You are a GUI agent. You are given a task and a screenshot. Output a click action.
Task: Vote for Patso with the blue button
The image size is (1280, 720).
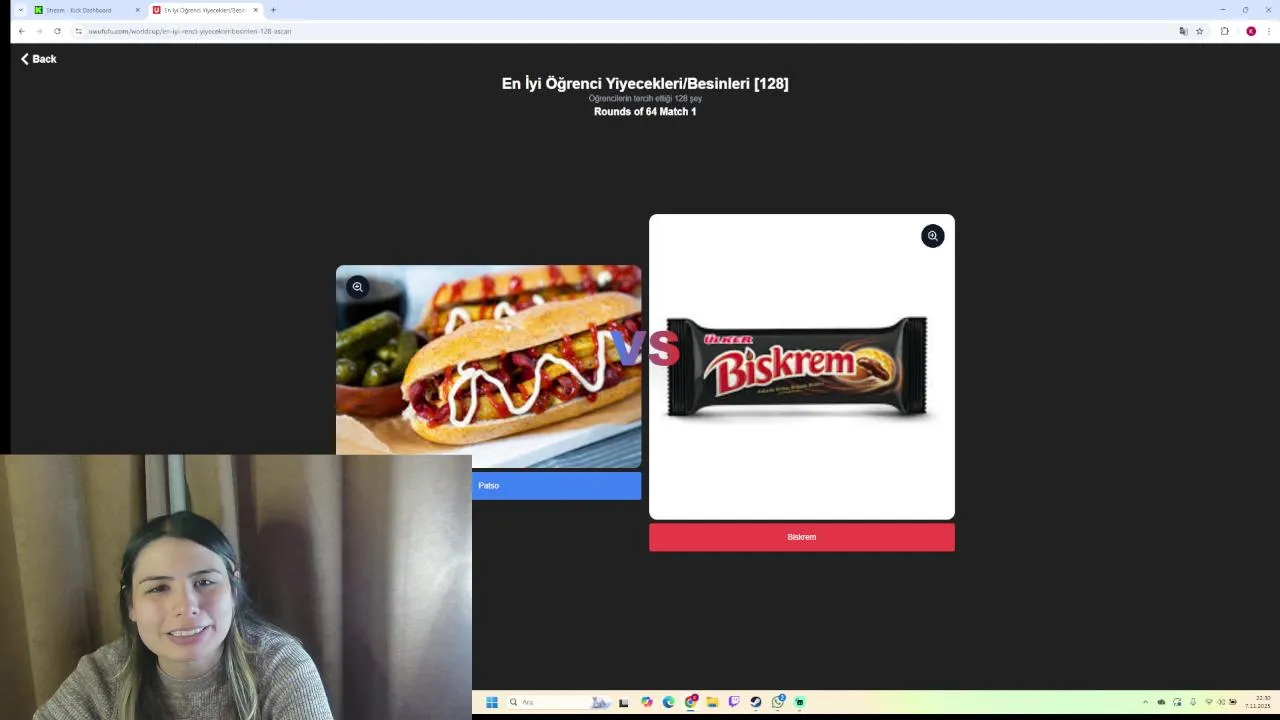click(556, 486)
